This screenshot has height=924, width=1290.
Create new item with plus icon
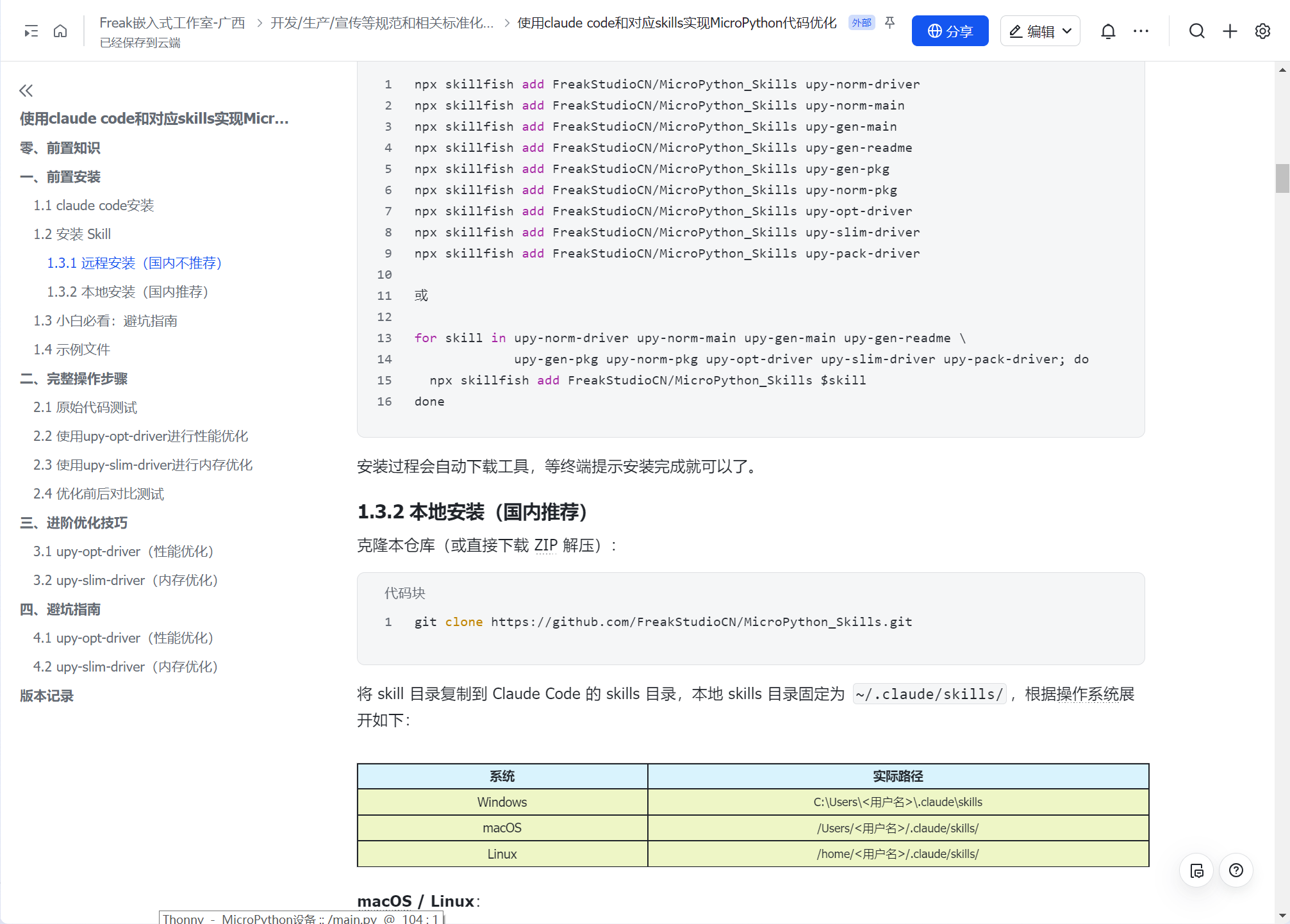pos(1230,31)
